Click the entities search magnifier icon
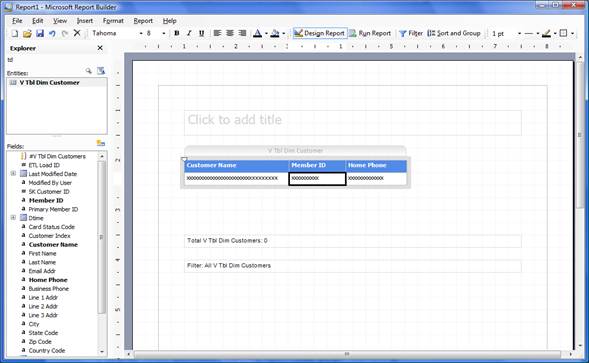 [88, 71]
